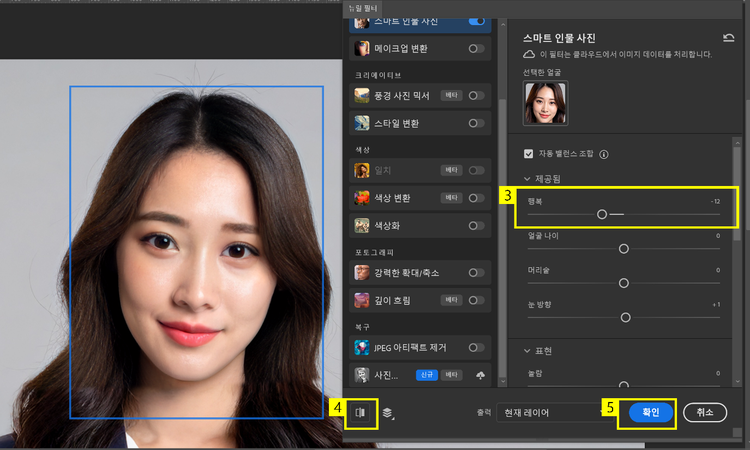750x450 pixels.
Task: Enable the 깊이 흐림 toggle
Action: pyautogui.click(x=476, y=300)
